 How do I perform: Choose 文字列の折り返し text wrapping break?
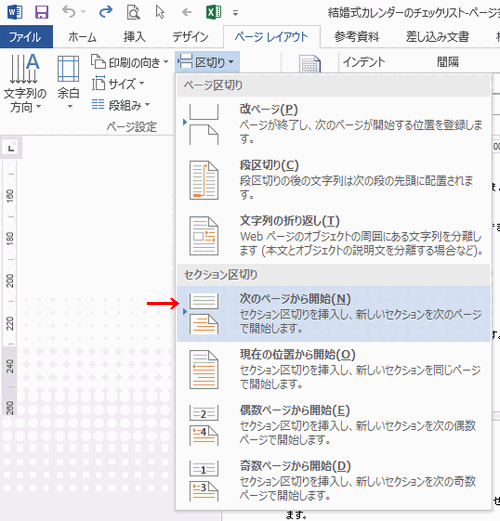coord(334,236)
